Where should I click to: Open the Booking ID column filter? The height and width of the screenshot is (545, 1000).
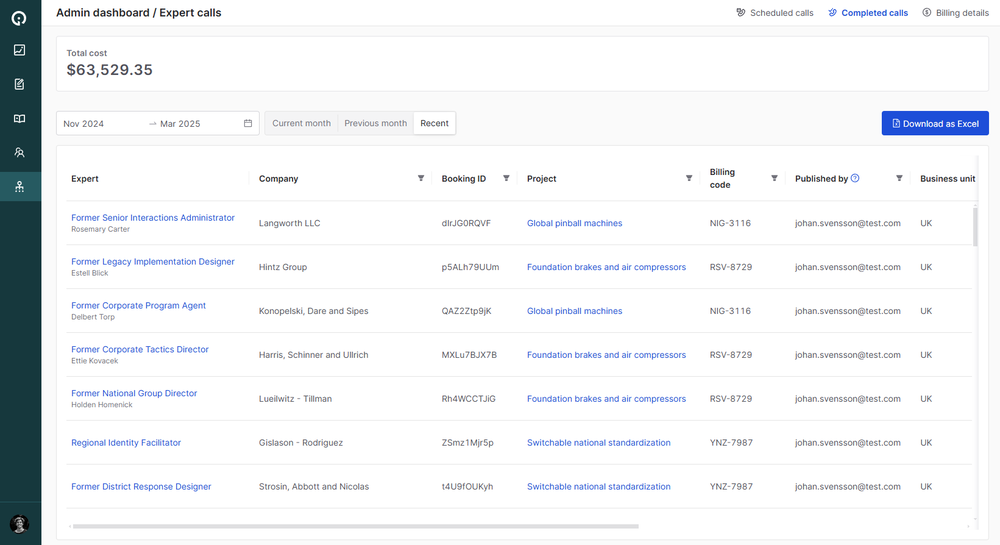tap(506, 178)
